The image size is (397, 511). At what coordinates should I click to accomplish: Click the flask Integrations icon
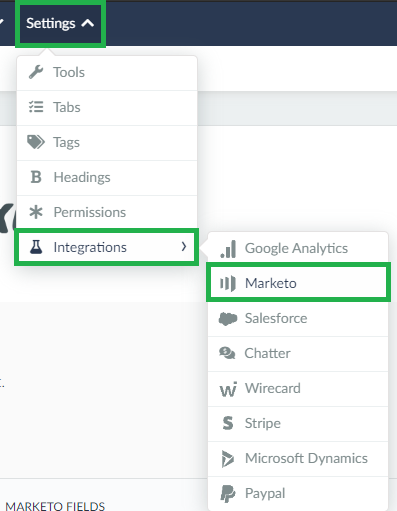coord(36,247)
